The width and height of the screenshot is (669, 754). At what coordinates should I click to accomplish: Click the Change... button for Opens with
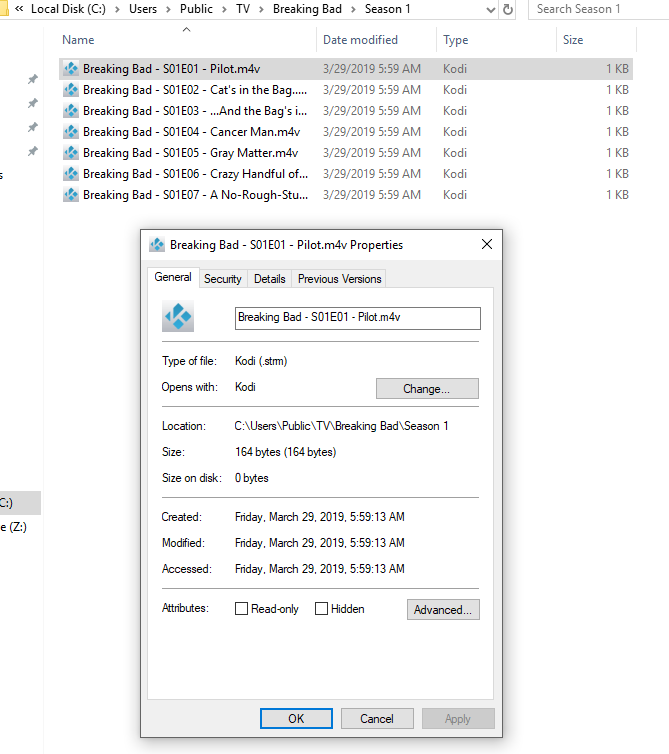click(x=427, y=389)
